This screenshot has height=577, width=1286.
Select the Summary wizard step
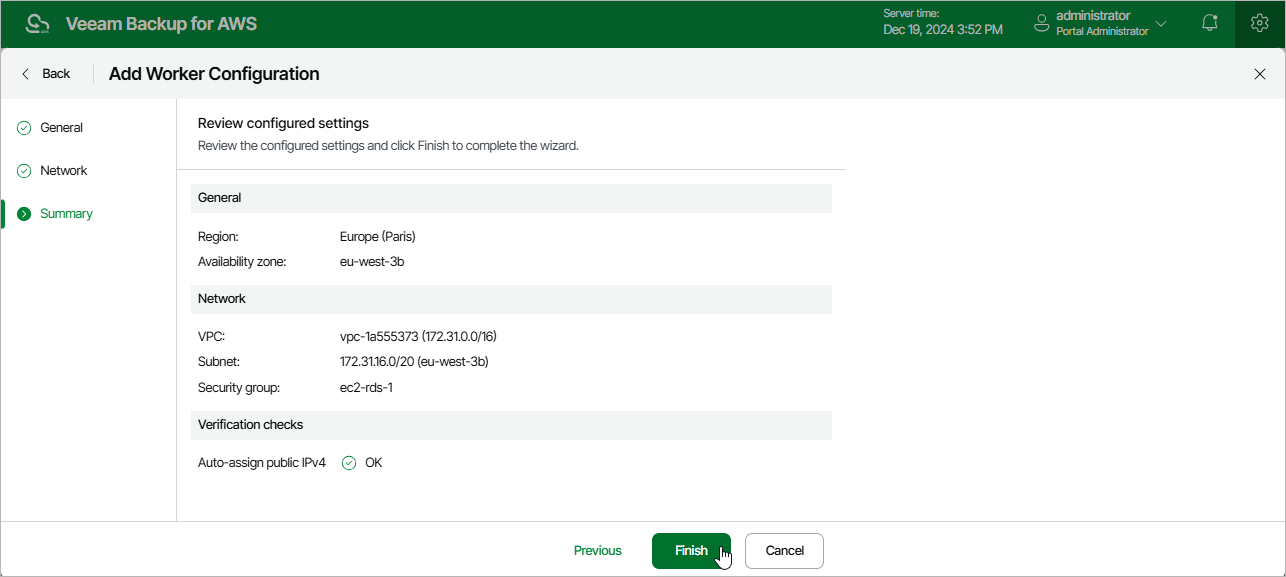pyautogui.click(x=66, y=214)
